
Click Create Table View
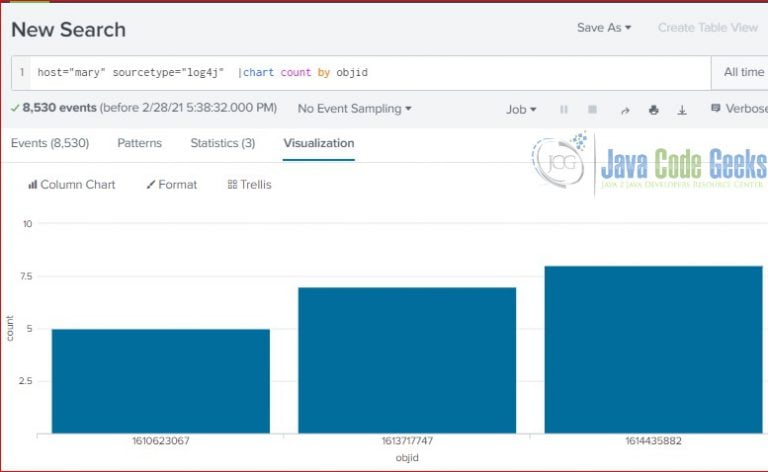(708, 27)
